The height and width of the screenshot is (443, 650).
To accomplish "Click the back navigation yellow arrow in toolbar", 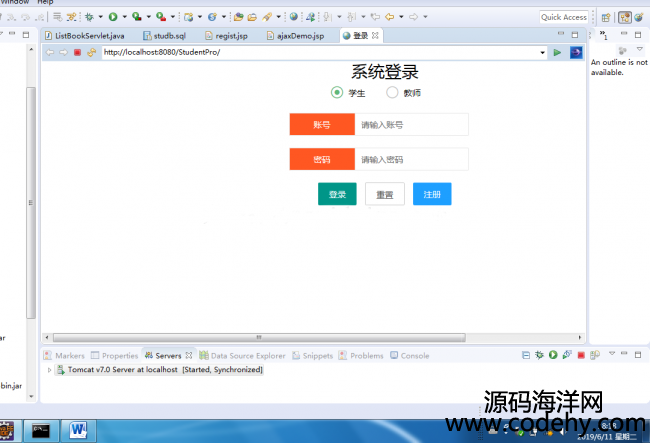I will click(x=389, y=17).
